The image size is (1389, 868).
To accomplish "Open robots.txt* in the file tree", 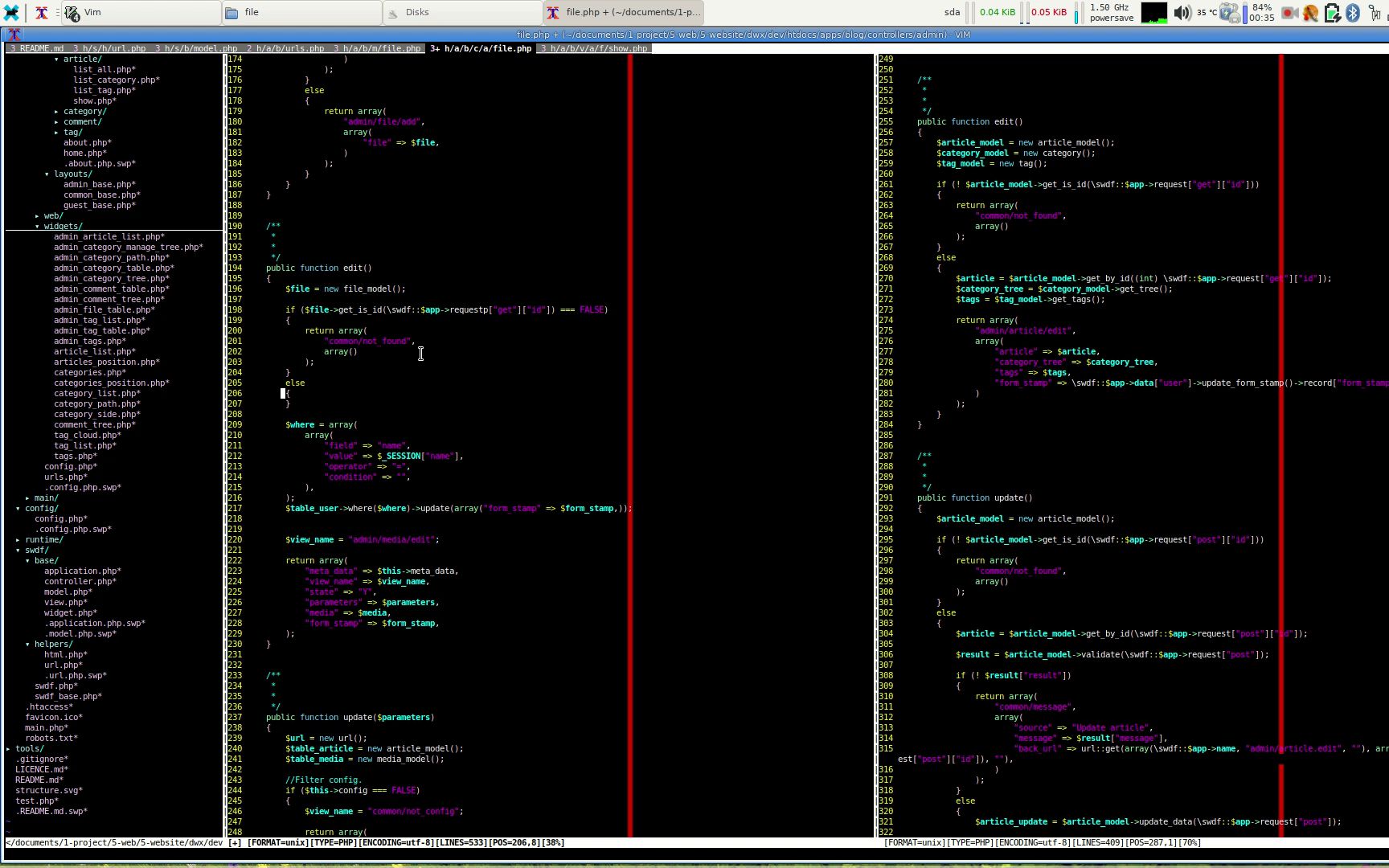I will [51, 738].
